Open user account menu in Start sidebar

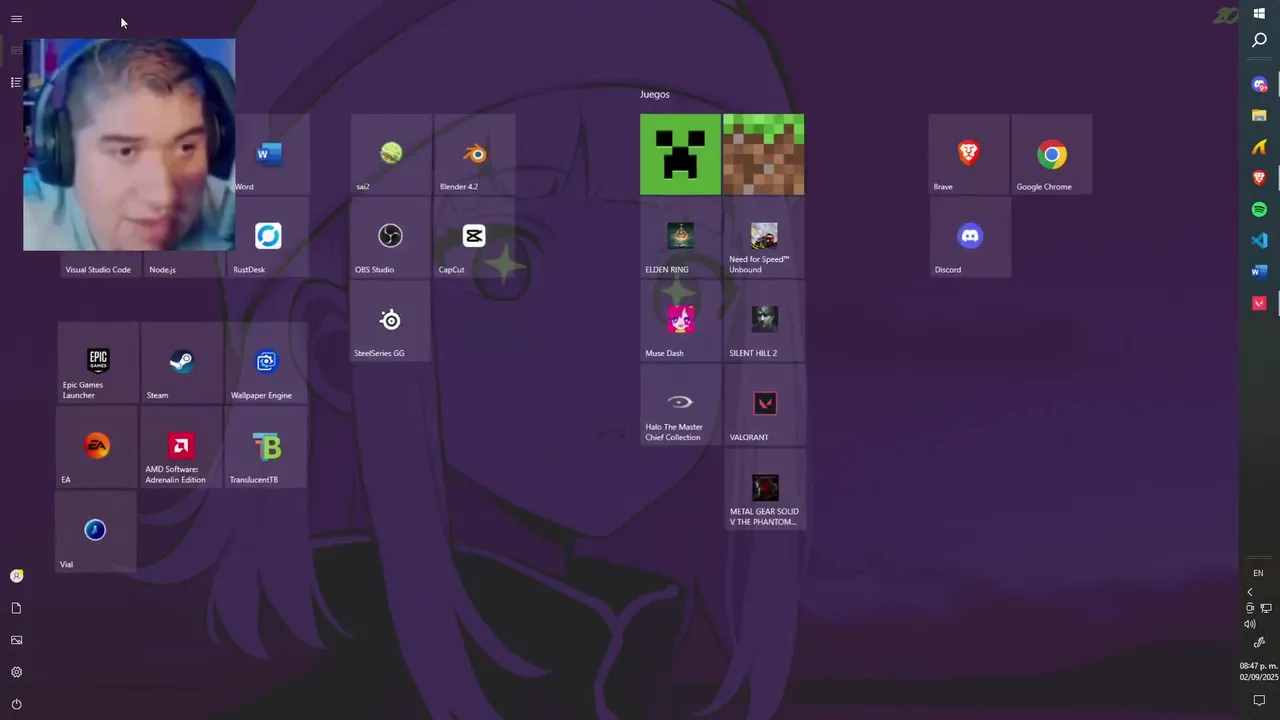[16, 576]
